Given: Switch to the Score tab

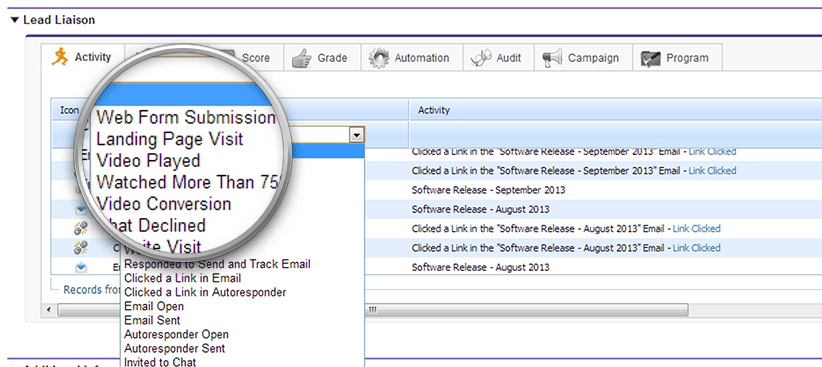Looking at the screenshot, I should point(256,58).
